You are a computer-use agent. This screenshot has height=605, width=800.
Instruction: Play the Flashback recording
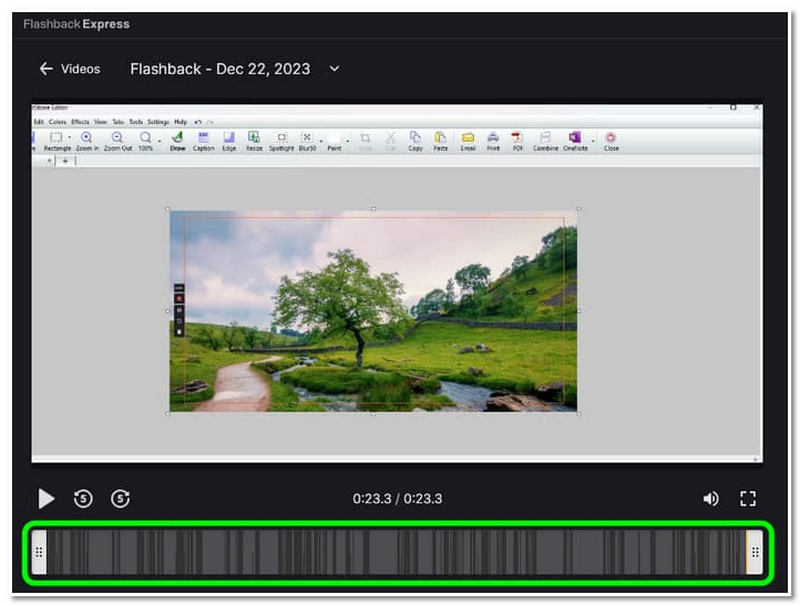click(x=46, y=498)
